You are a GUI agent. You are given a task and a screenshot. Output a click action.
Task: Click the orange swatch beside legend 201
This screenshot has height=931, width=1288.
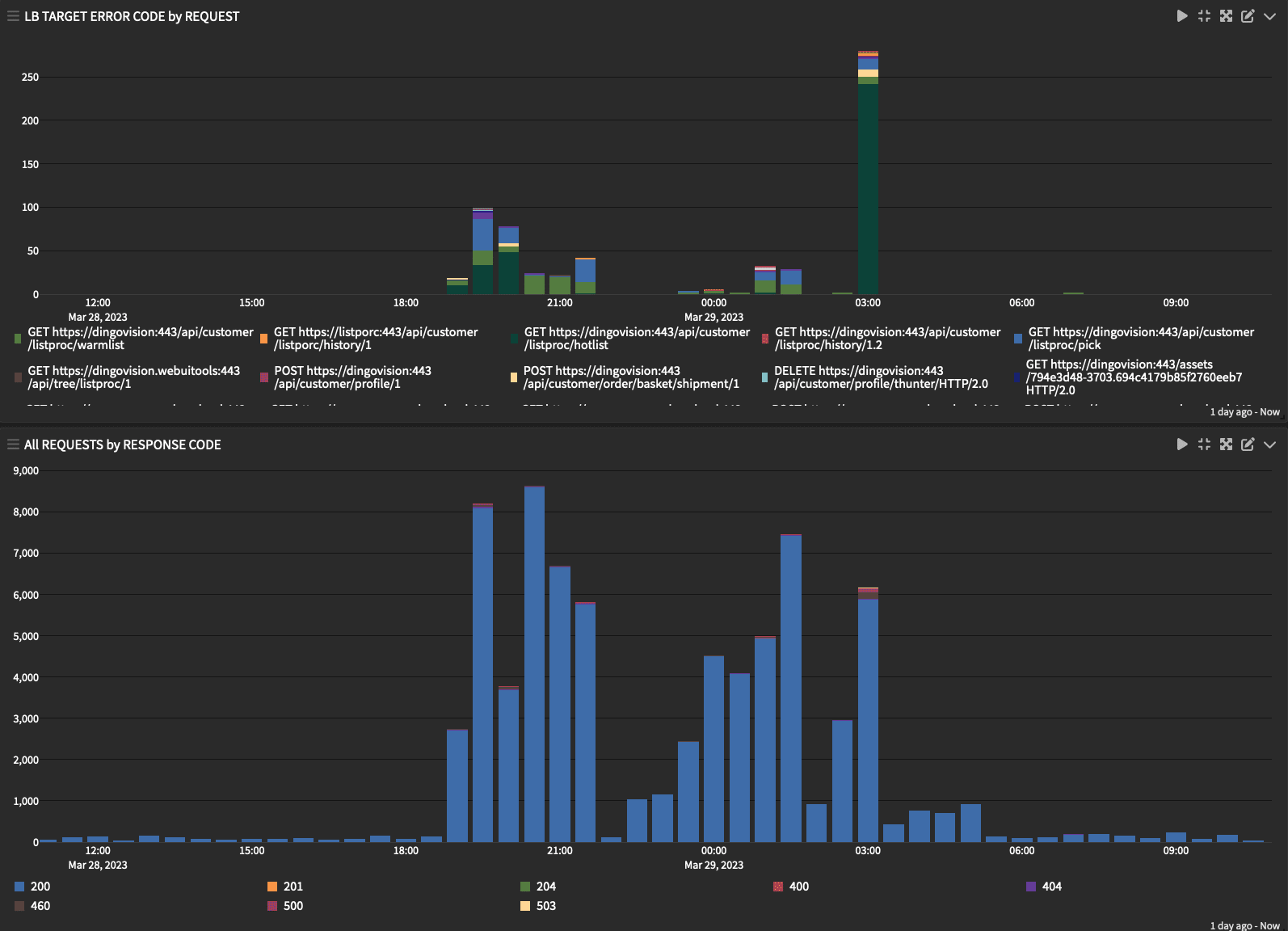tap(272, 887)
